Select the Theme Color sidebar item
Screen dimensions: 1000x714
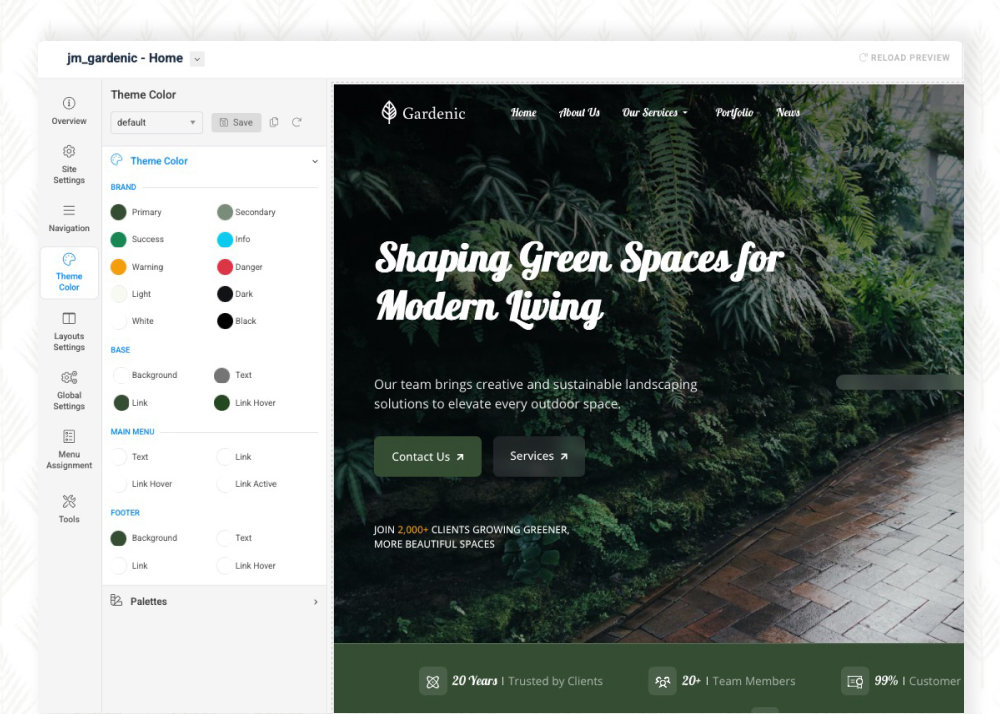click(69, 272)
